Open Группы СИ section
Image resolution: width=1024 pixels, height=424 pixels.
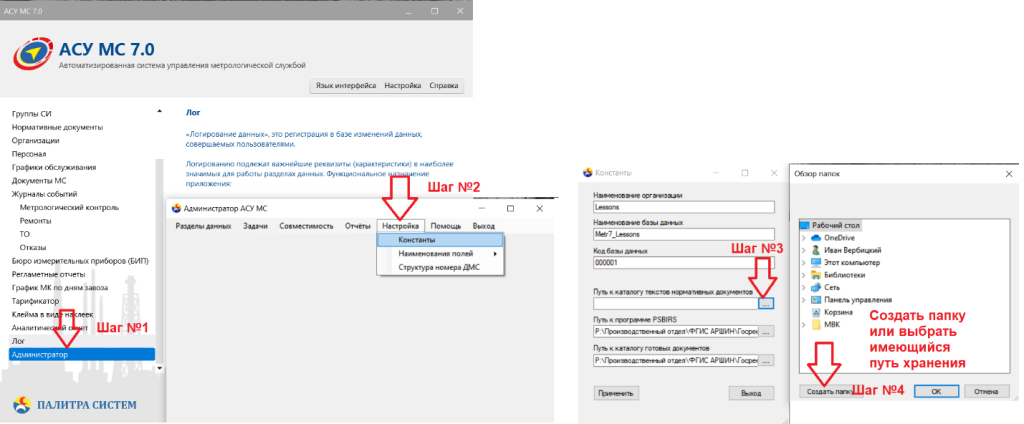31,114
